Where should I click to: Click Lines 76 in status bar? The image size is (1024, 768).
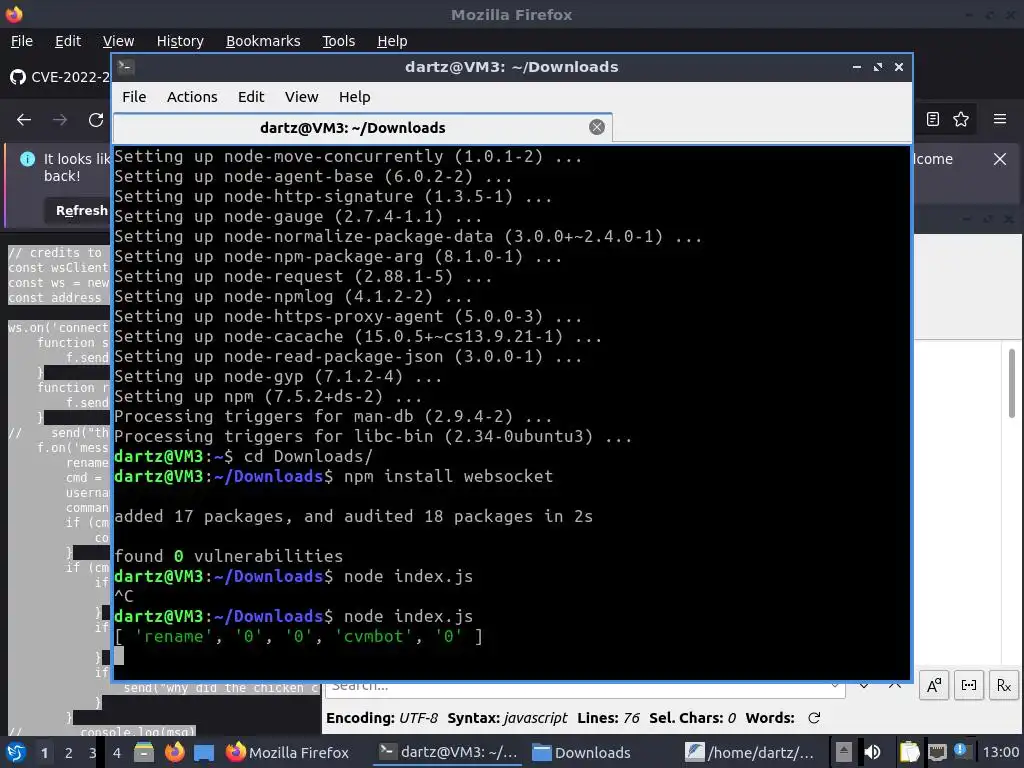tap(608, 718)
